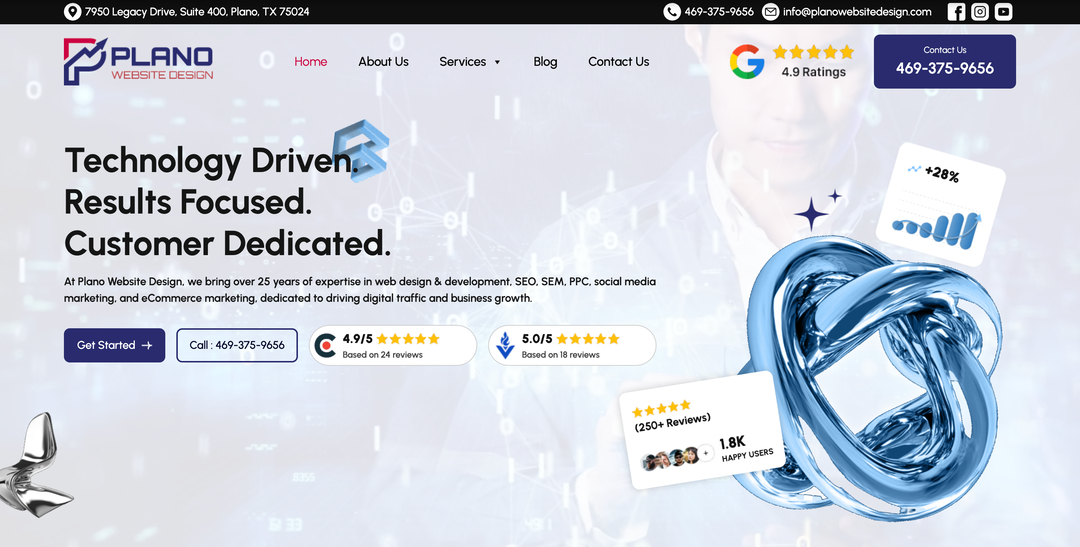
Task: Expand the Services dropdown arrow
Action: 497,62
